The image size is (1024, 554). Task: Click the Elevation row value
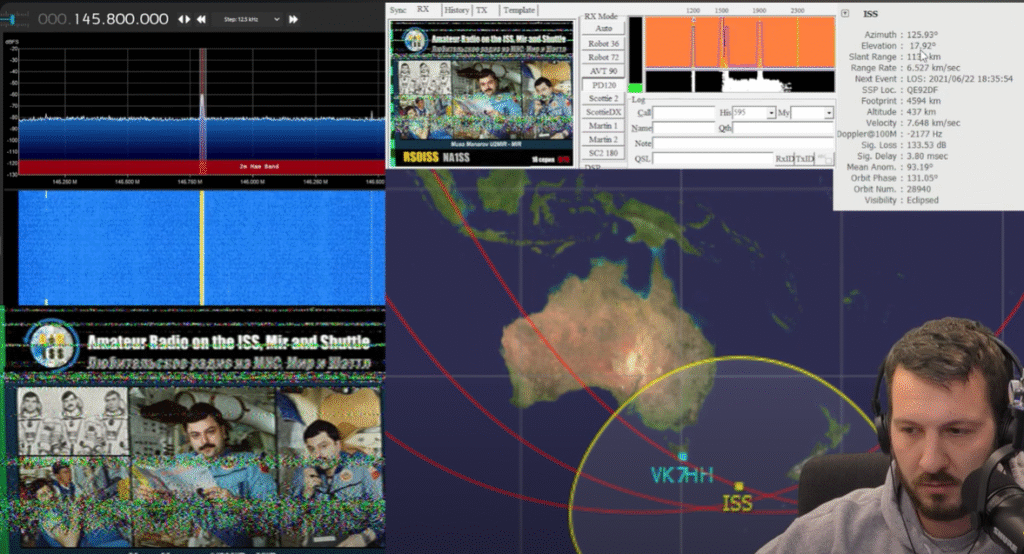922,46
